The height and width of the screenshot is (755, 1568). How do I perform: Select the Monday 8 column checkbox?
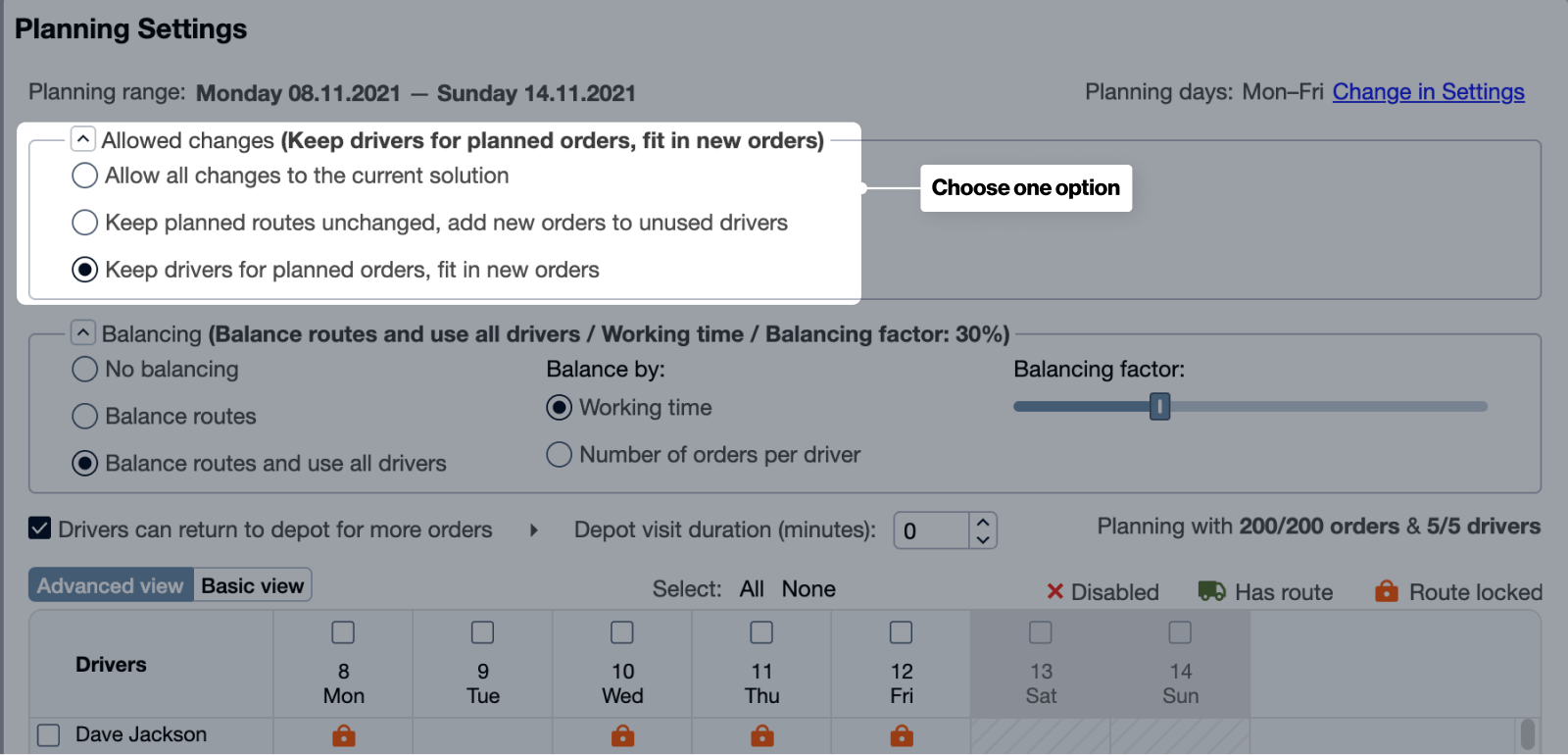click(343, 632)
